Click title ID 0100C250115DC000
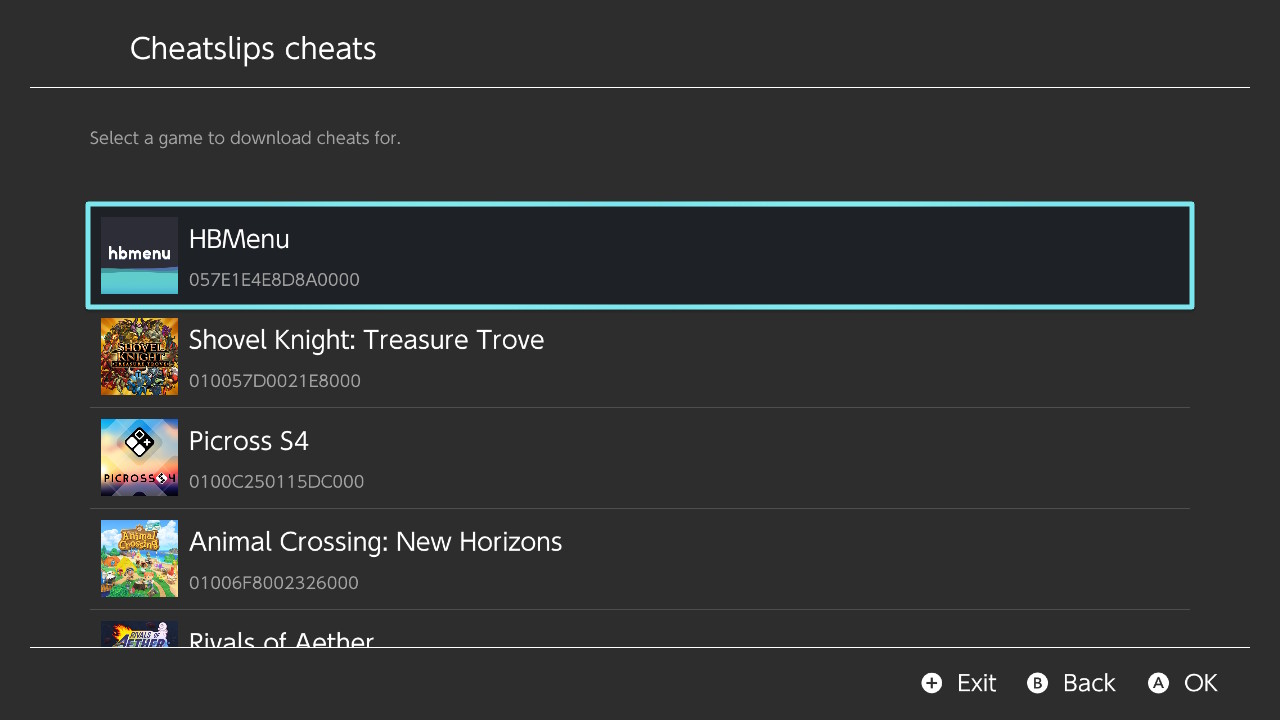The width and height of the screenshot is (1280, 720). tap(277, 482)
